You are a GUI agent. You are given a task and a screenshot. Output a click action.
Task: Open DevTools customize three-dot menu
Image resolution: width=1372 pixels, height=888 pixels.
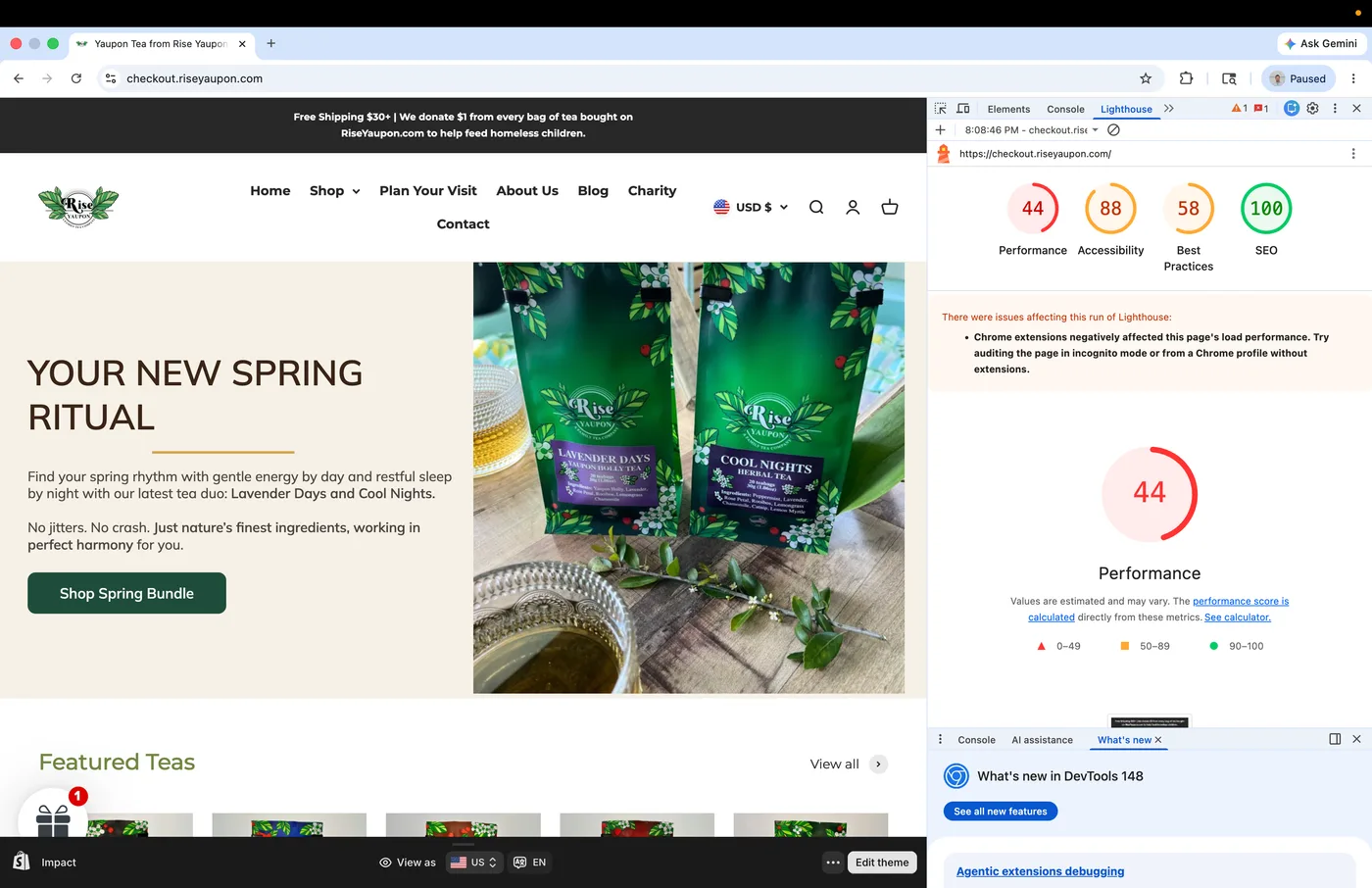pyautogui.click(x=1335, y=109)
